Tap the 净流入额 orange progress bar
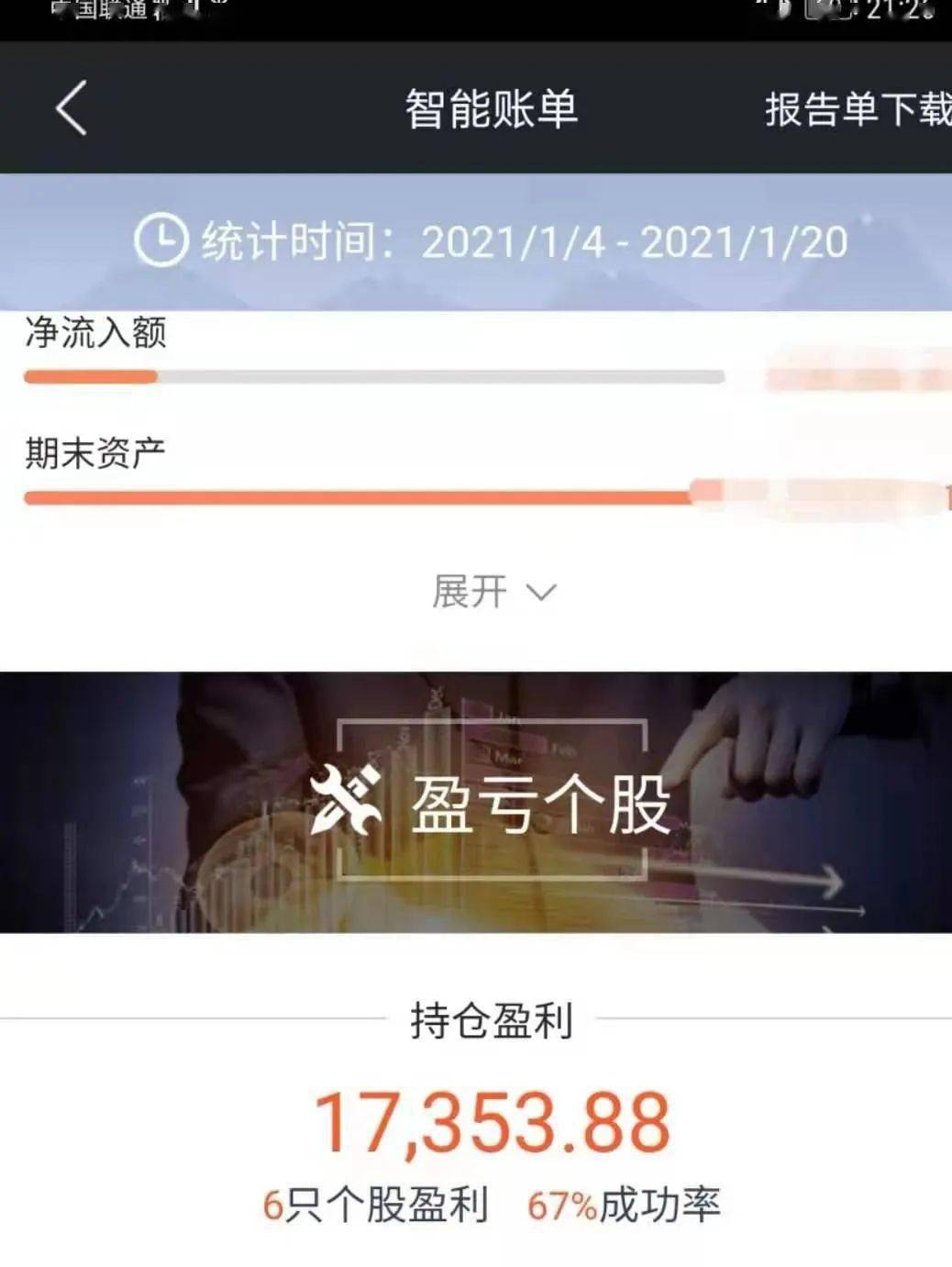Screen dimensions: 952x1267 90,376
